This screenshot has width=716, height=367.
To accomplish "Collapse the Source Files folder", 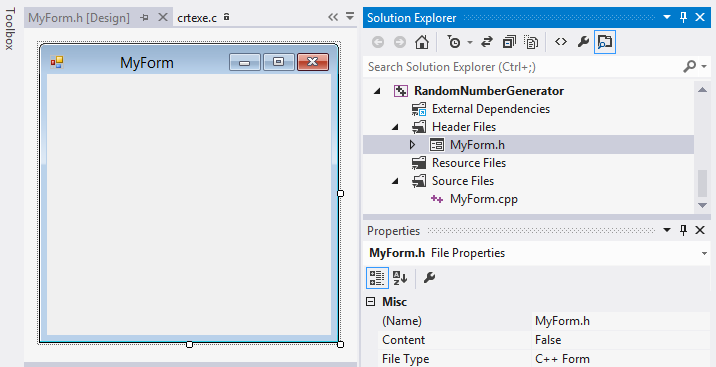I will (395, 181).
